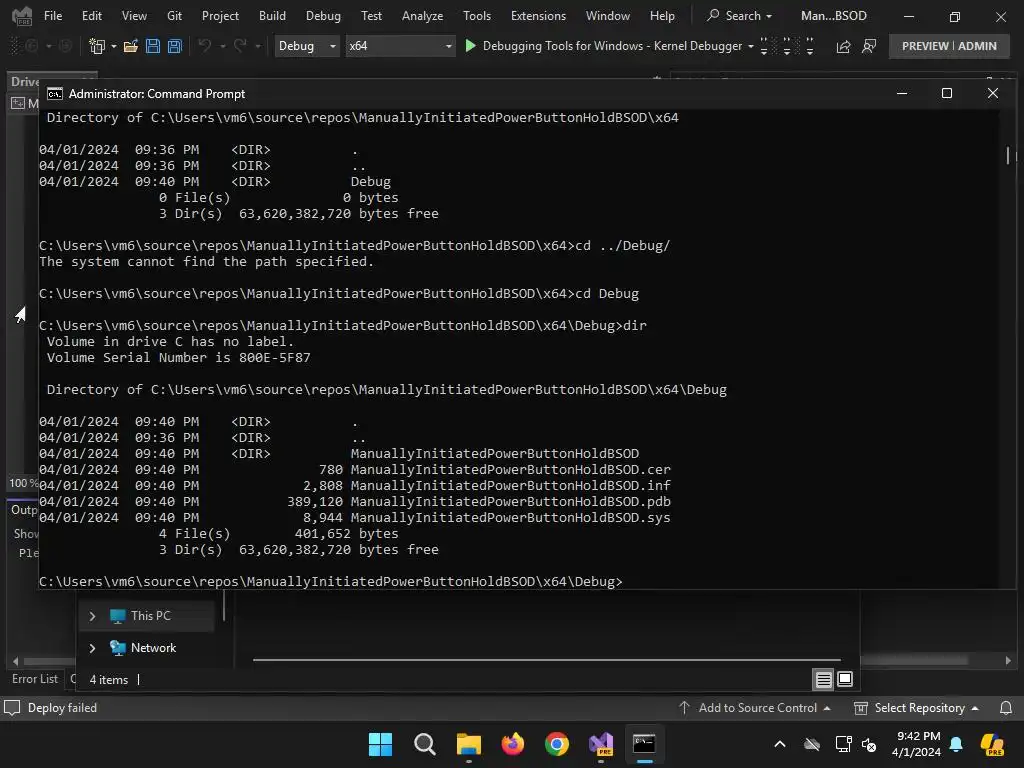This screenshot has width=1024, height=768.
Task: Open the File menu
Action: click(x=53, y=16)
